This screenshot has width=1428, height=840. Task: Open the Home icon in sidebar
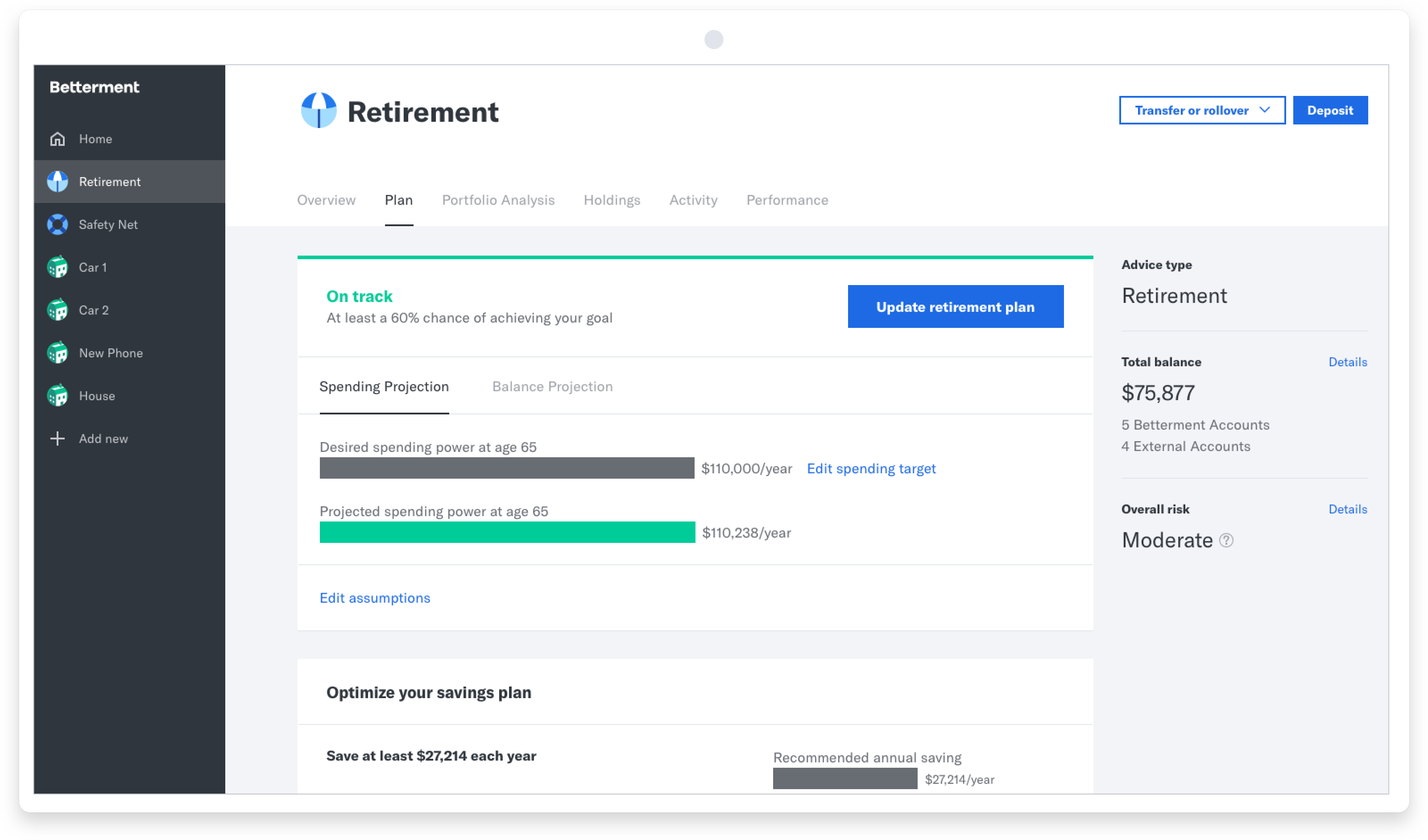tap(58, 139)
